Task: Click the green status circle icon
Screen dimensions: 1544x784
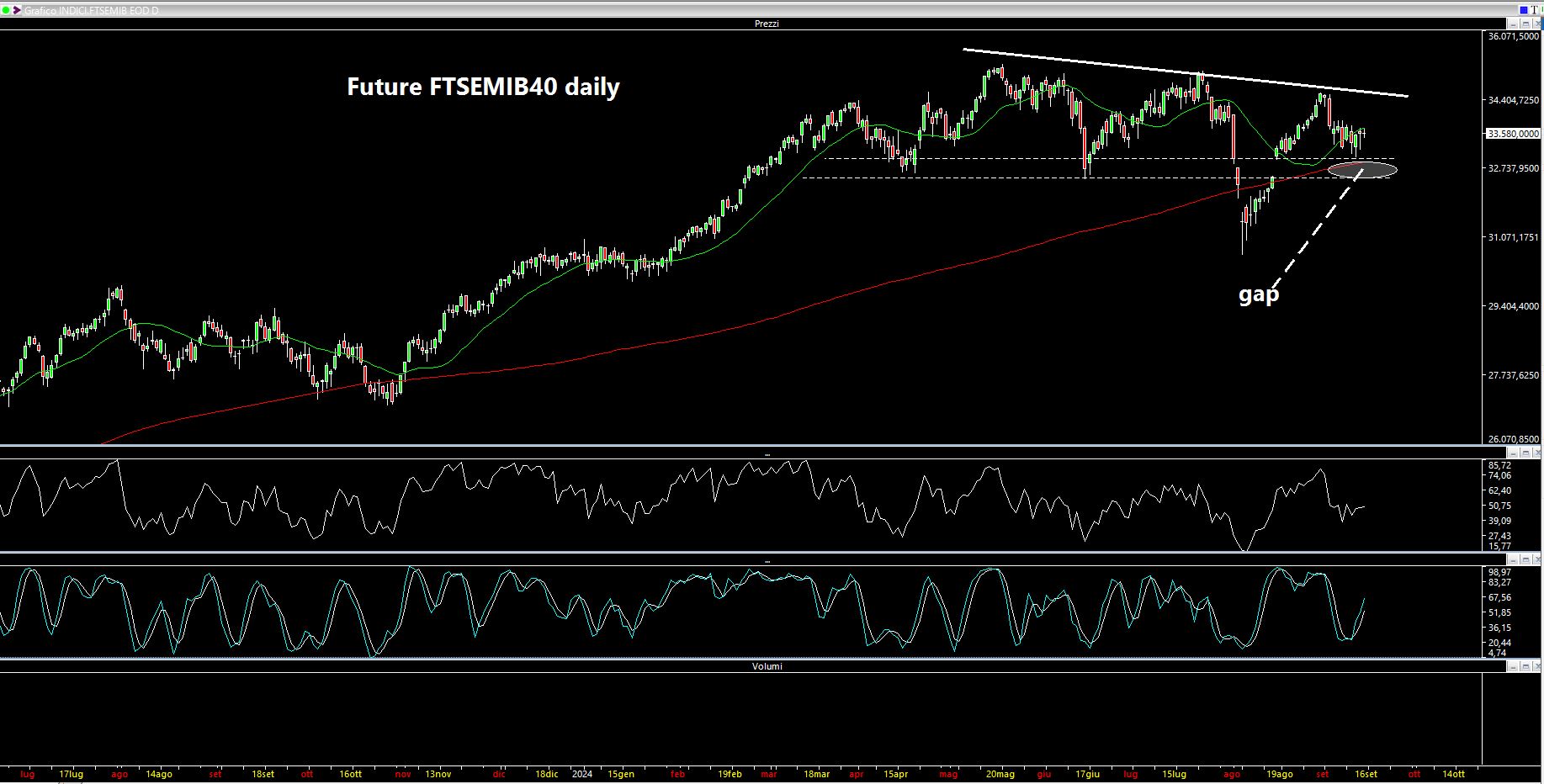Action: 7,10
